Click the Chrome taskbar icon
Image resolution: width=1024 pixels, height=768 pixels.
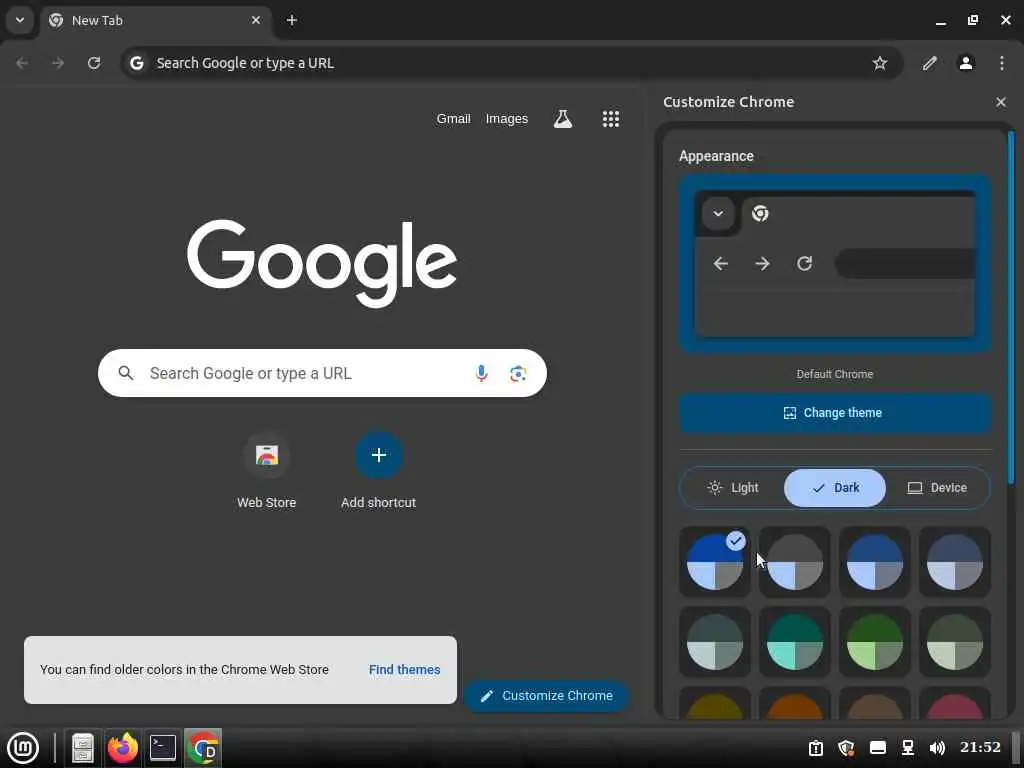[203, 748]
